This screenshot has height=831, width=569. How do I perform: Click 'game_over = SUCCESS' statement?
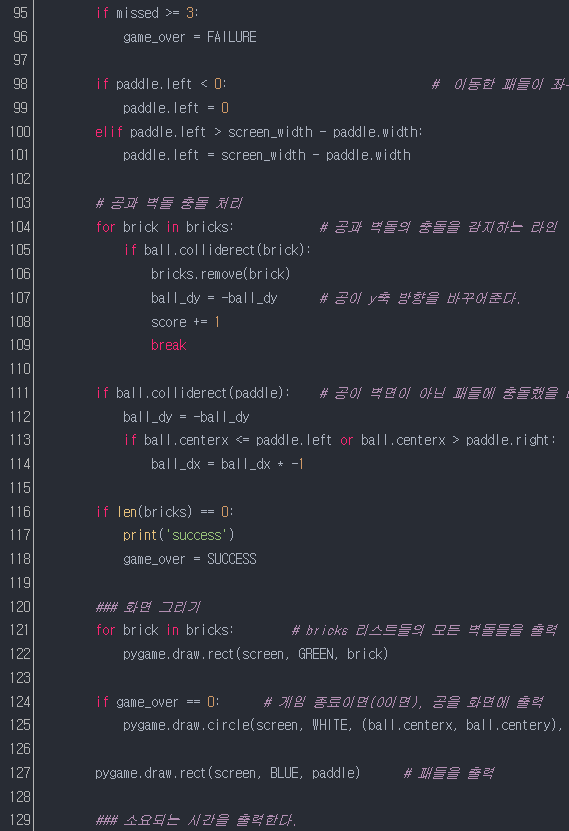190,559
